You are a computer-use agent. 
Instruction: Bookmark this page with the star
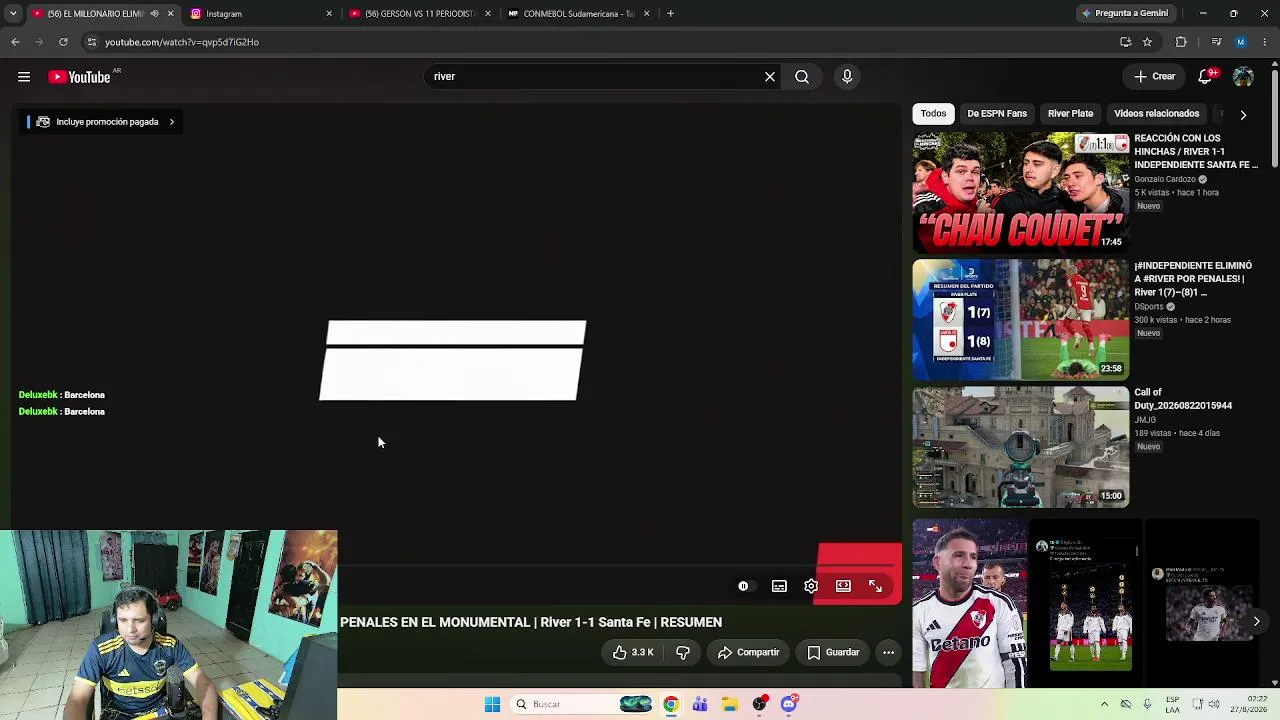(1147, 42)
